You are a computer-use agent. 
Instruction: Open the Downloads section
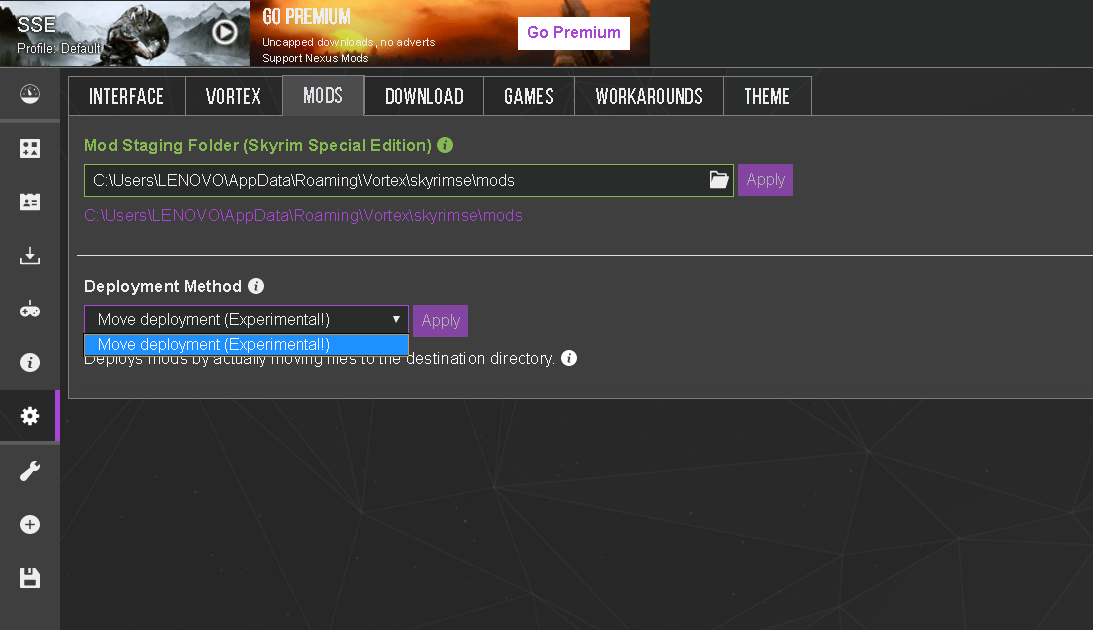click(30, 255)
